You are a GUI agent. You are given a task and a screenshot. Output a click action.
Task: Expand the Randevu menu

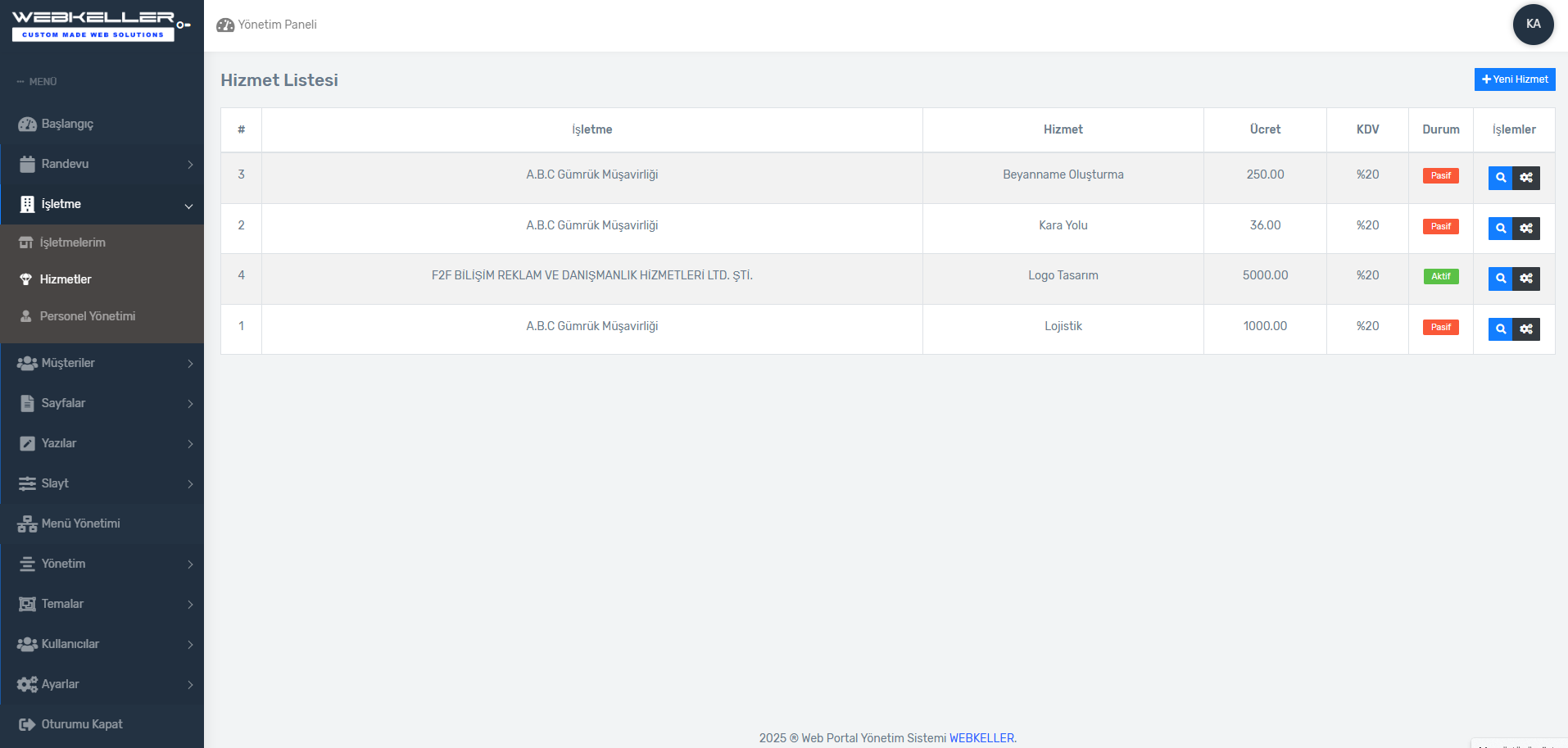pyautogui.click(x=102, y=164)
